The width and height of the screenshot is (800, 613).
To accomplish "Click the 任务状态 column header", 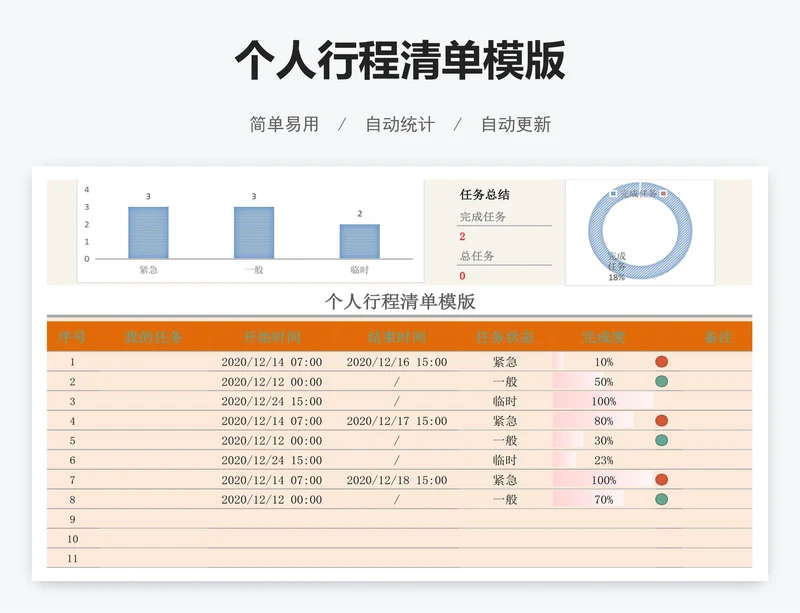I will [505, 337].
